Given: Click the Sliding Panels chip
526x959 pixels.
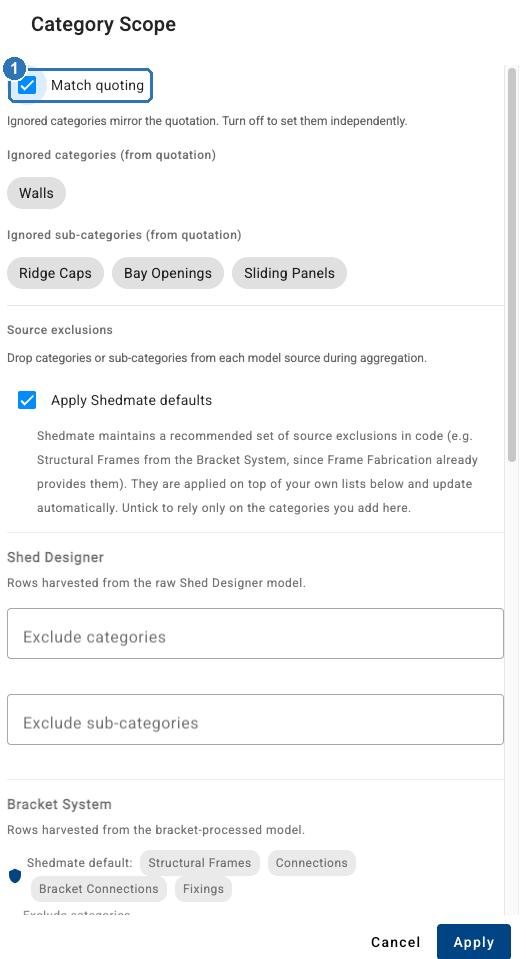Looking at the screenshot, I should pyautogui.click(x=289, y=273).
